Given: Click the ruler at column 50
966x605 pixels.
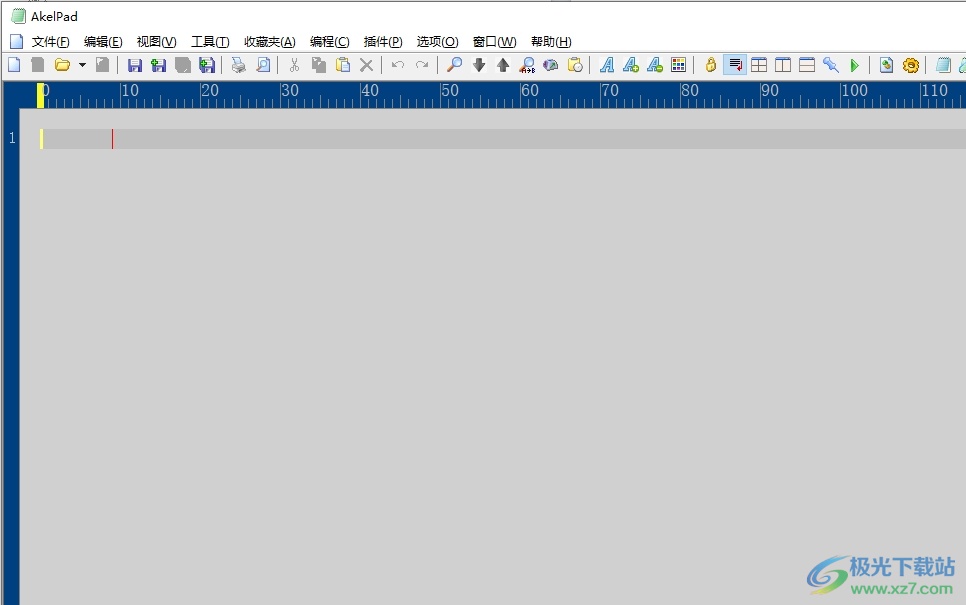Looking at the screenshot, I should [x=449, y=91].
